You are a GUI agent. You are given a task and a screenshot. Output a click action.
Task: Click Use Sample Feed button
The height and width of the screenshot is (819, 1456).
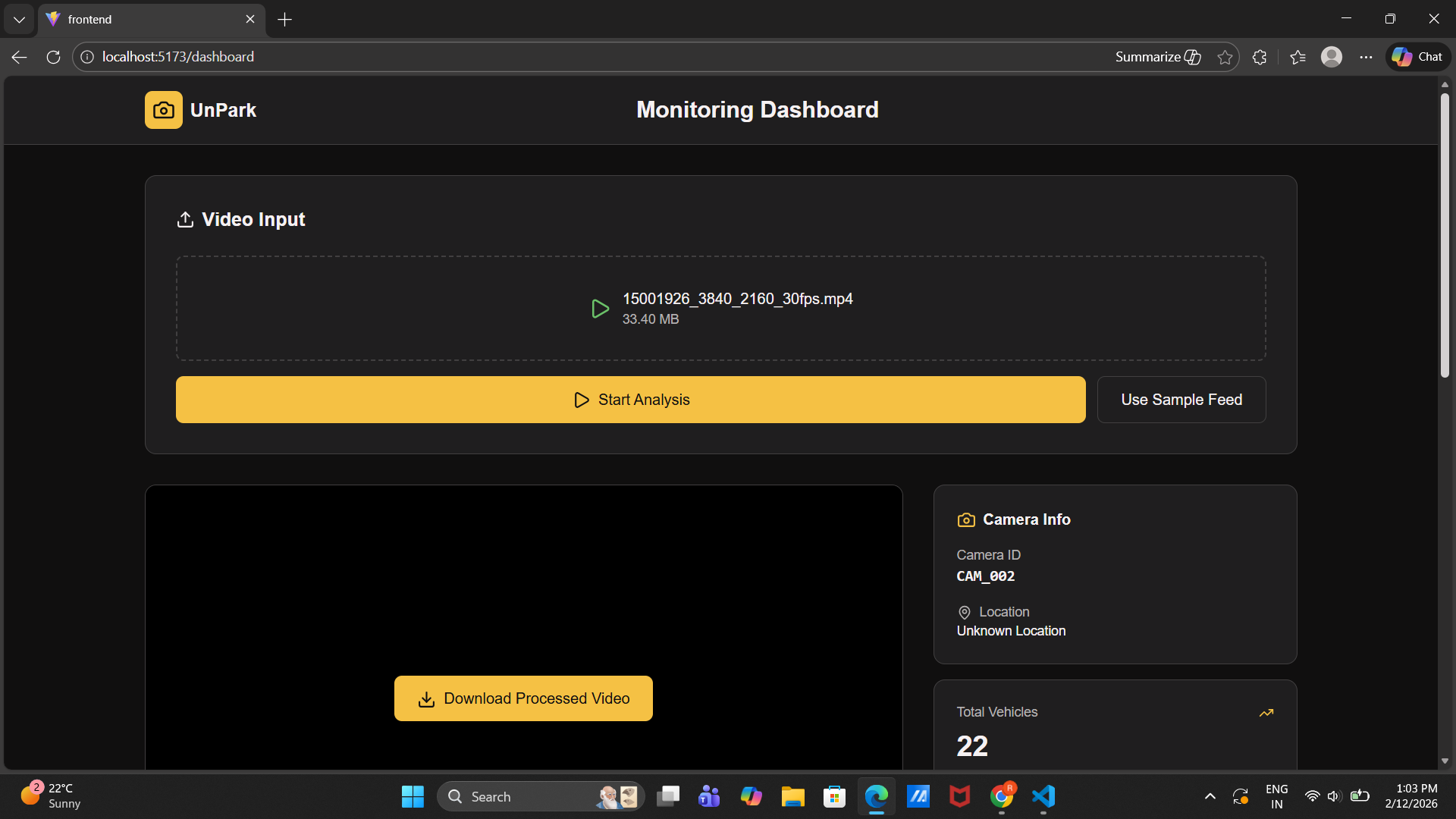point(1181,400)
